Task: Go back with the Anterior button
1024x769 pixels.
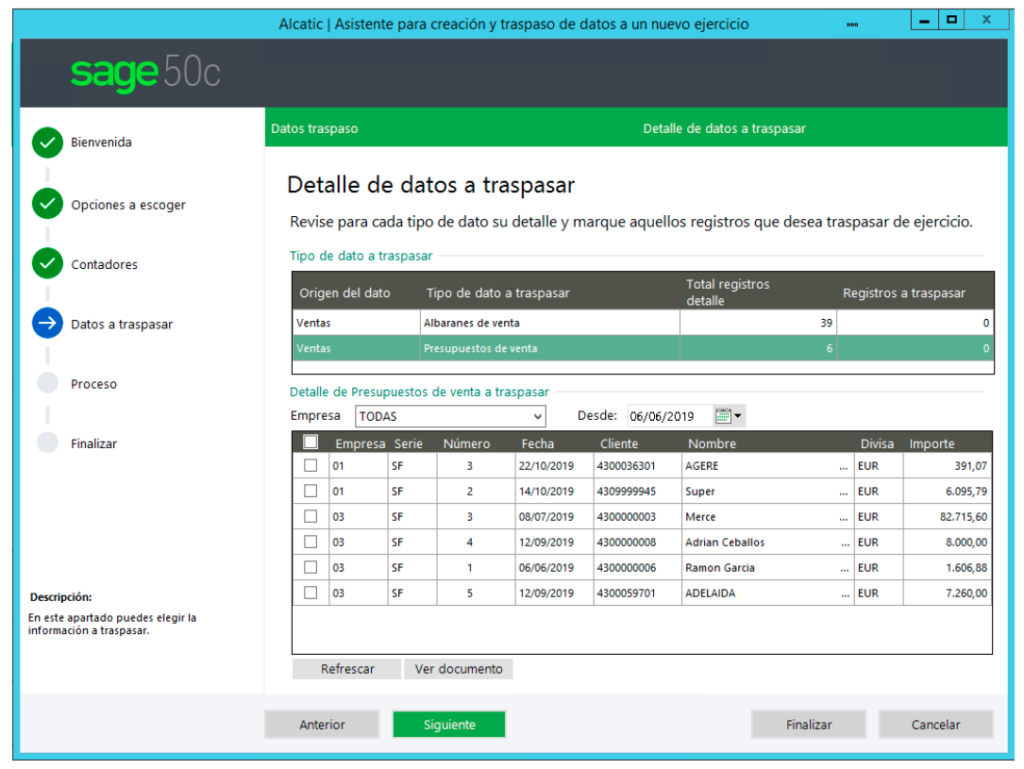Action: point(322,725)
